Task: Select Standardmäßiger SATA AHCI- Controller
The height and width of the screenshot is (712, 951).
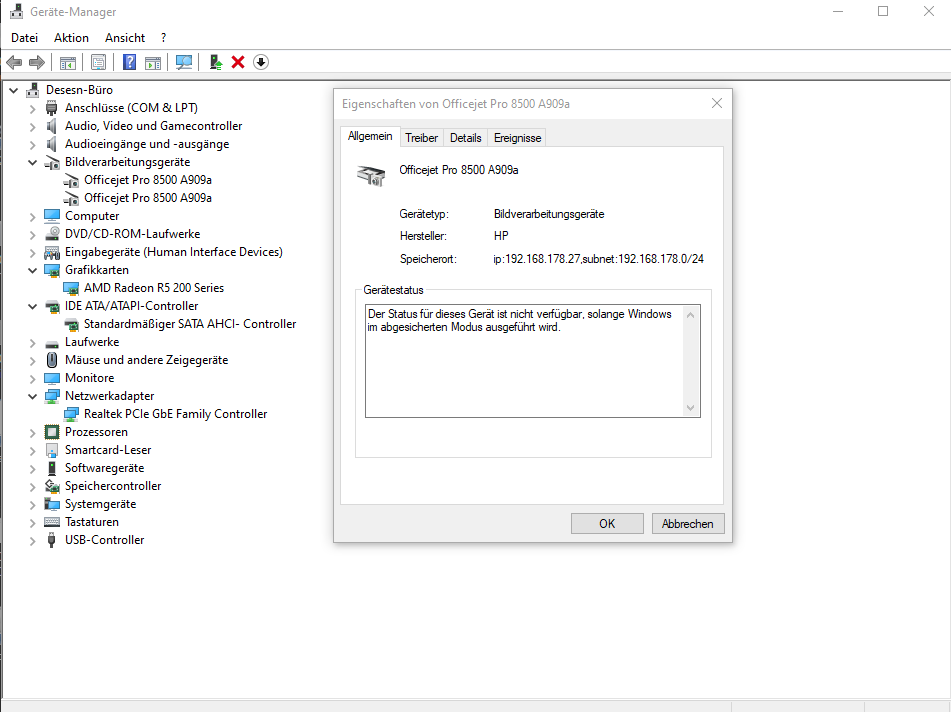Action: pyautogui.click(x=190, y=324)
